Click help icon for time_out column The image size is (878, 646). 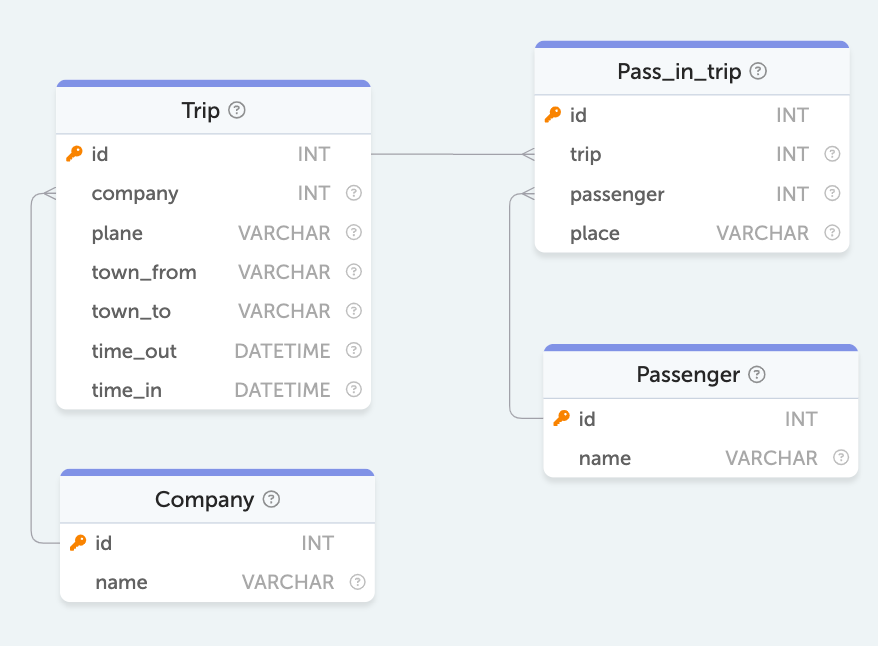353,351
